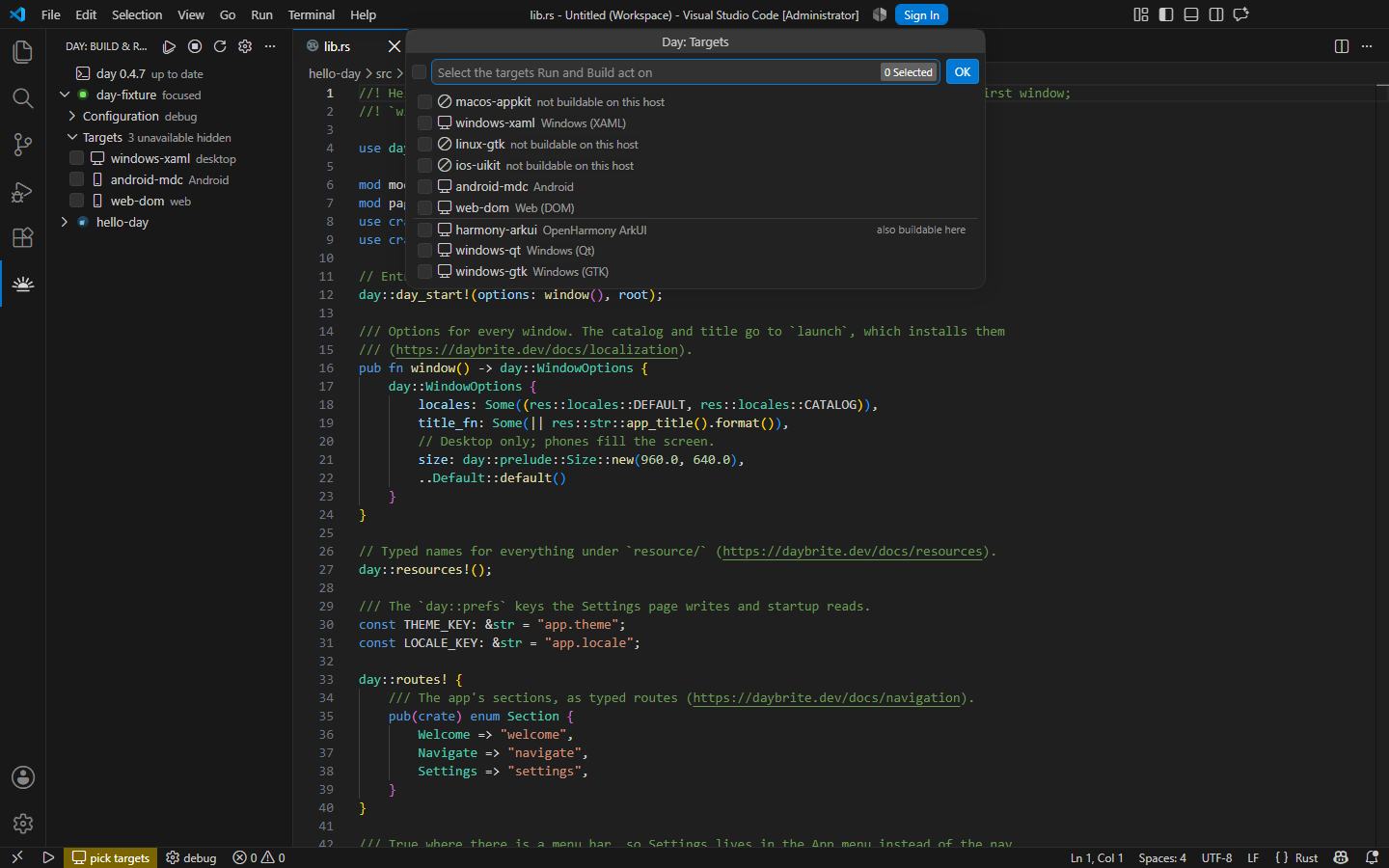Split the editor to the right
This screenshot has height=868, width=1389.
(x=1342, y=46)
